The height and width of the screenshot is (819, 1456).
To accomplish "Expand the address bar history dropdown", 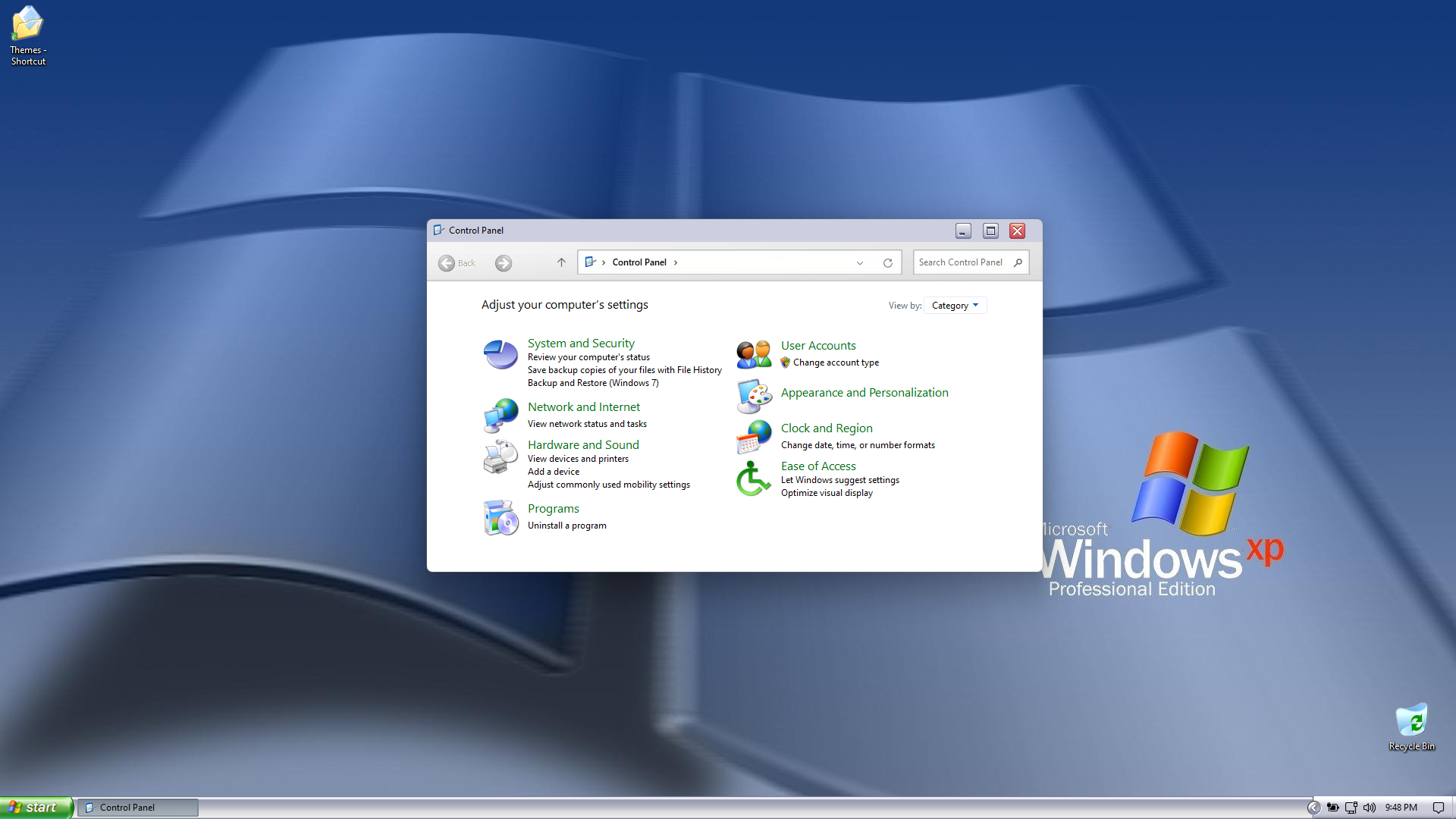I will click(x=860, y=263).
